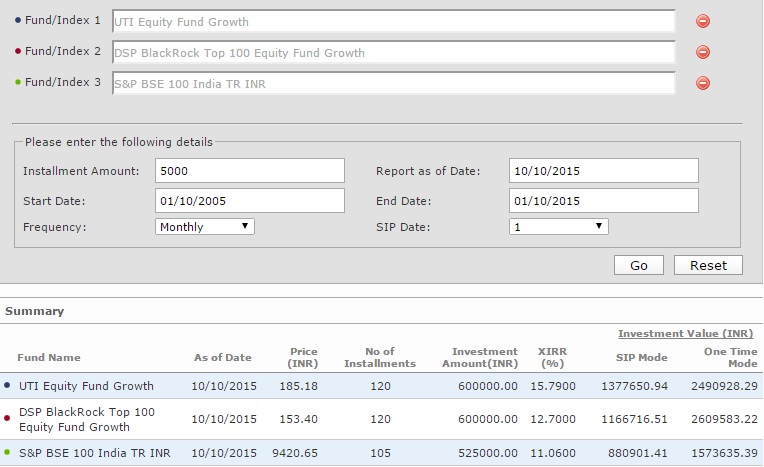Click XIRR value 12.7000

pos(553,419)
